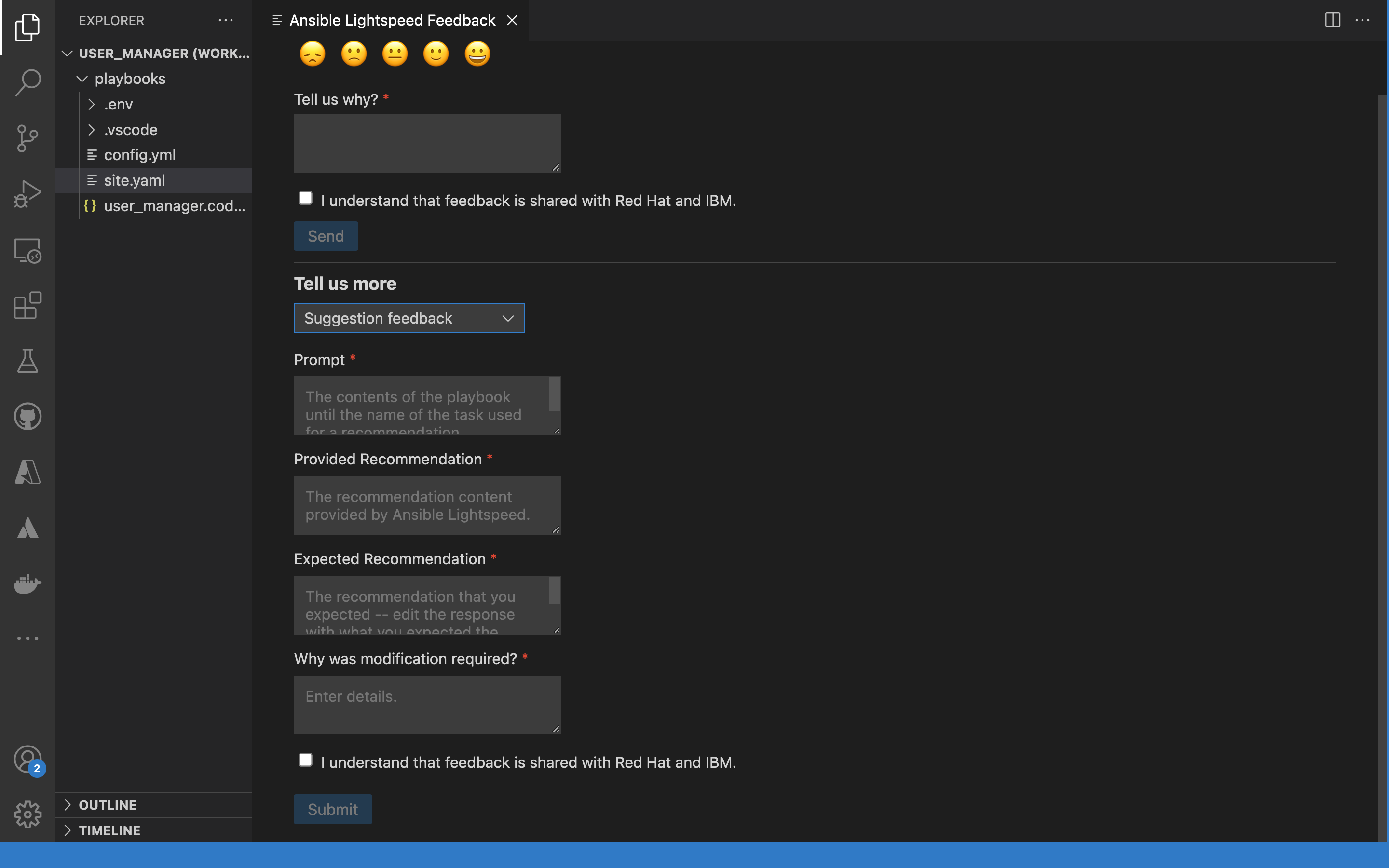Click the site.yaml file in explorer
Viewport: 1389px width, 868px height.
134,180
